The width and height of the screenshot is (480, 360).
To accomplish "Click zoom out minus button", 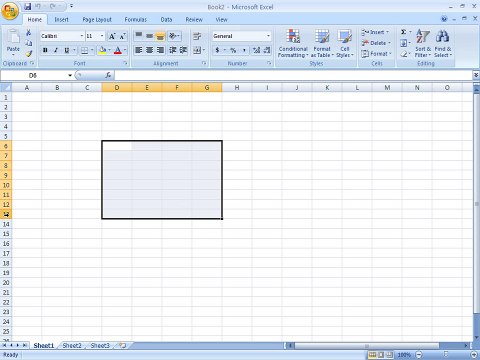I will [x=419, y=355].
